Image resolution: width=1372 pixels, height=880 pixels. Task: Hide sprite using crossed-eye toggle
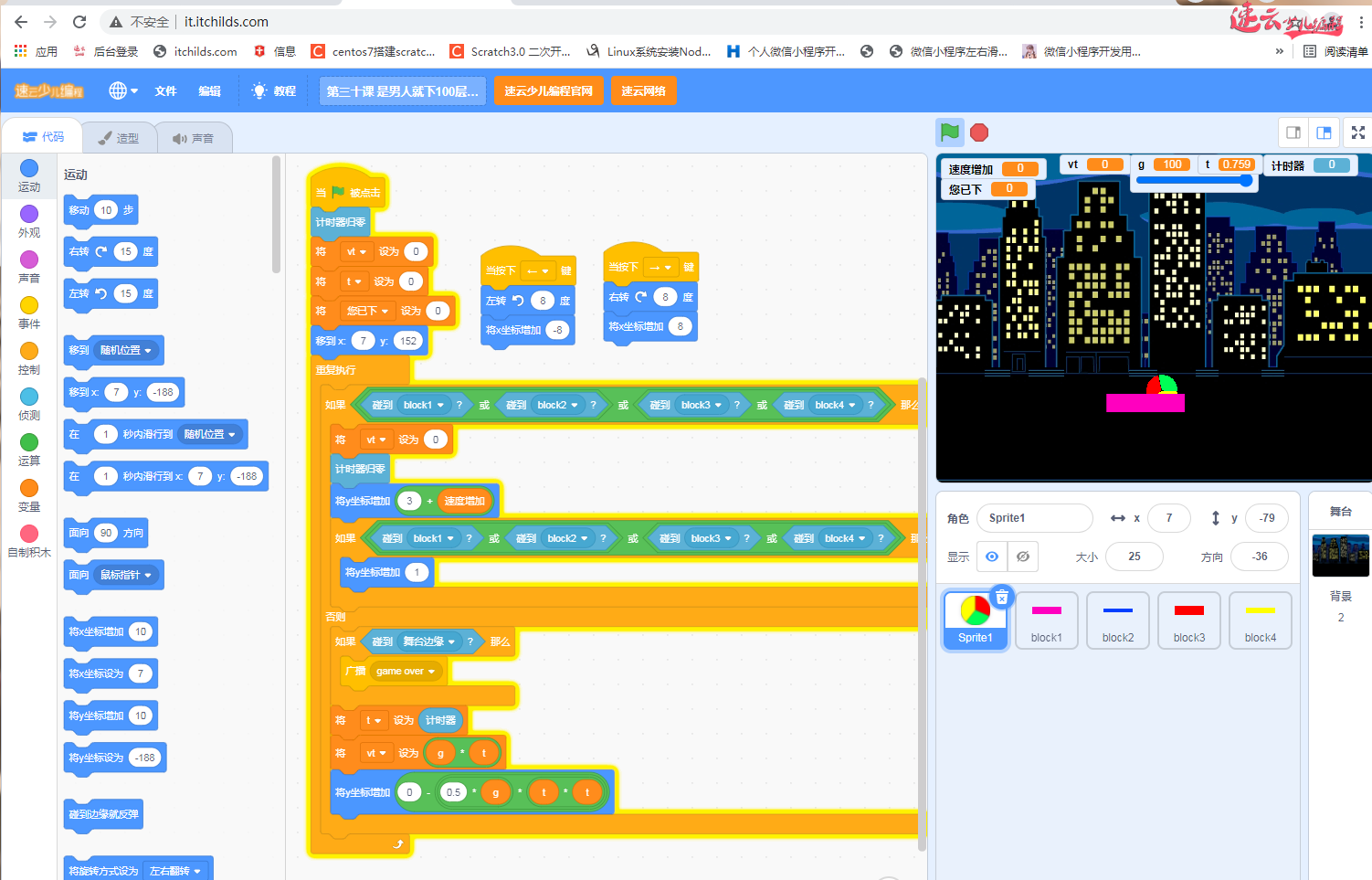tap(1023, 557)
